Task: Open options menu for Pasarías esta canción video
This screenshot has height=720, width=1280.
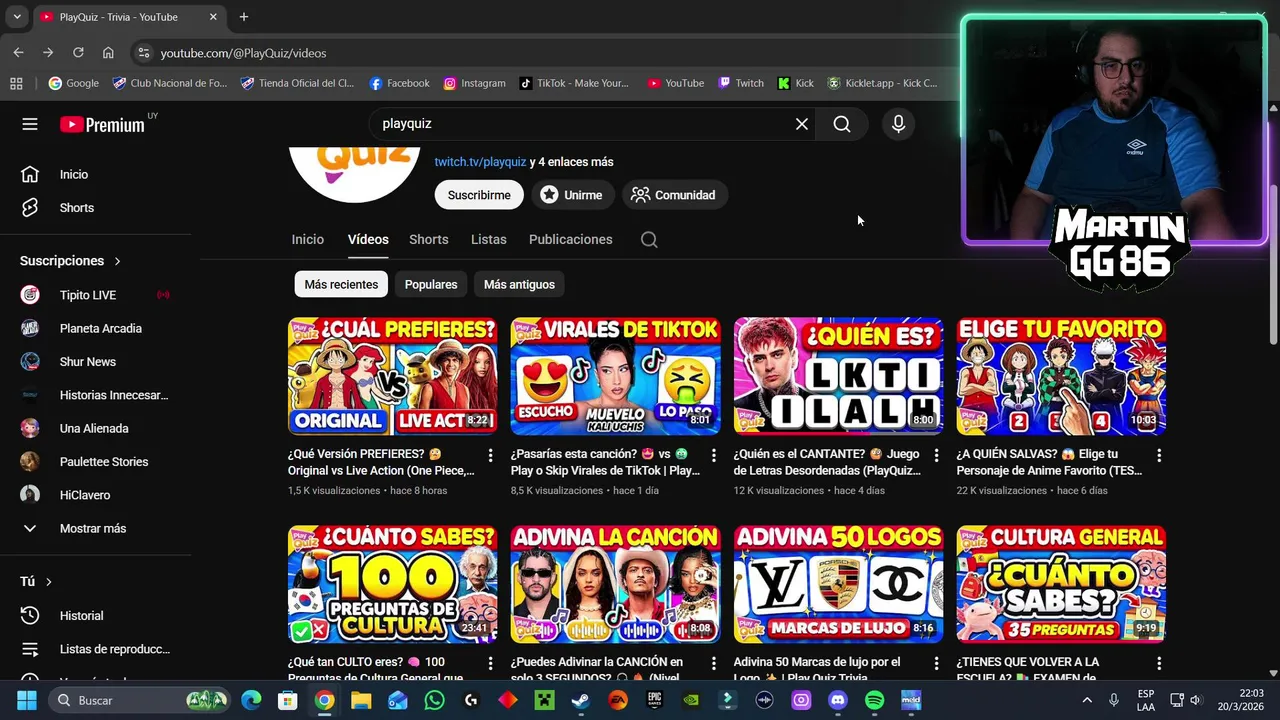Action: coord(713,455)
